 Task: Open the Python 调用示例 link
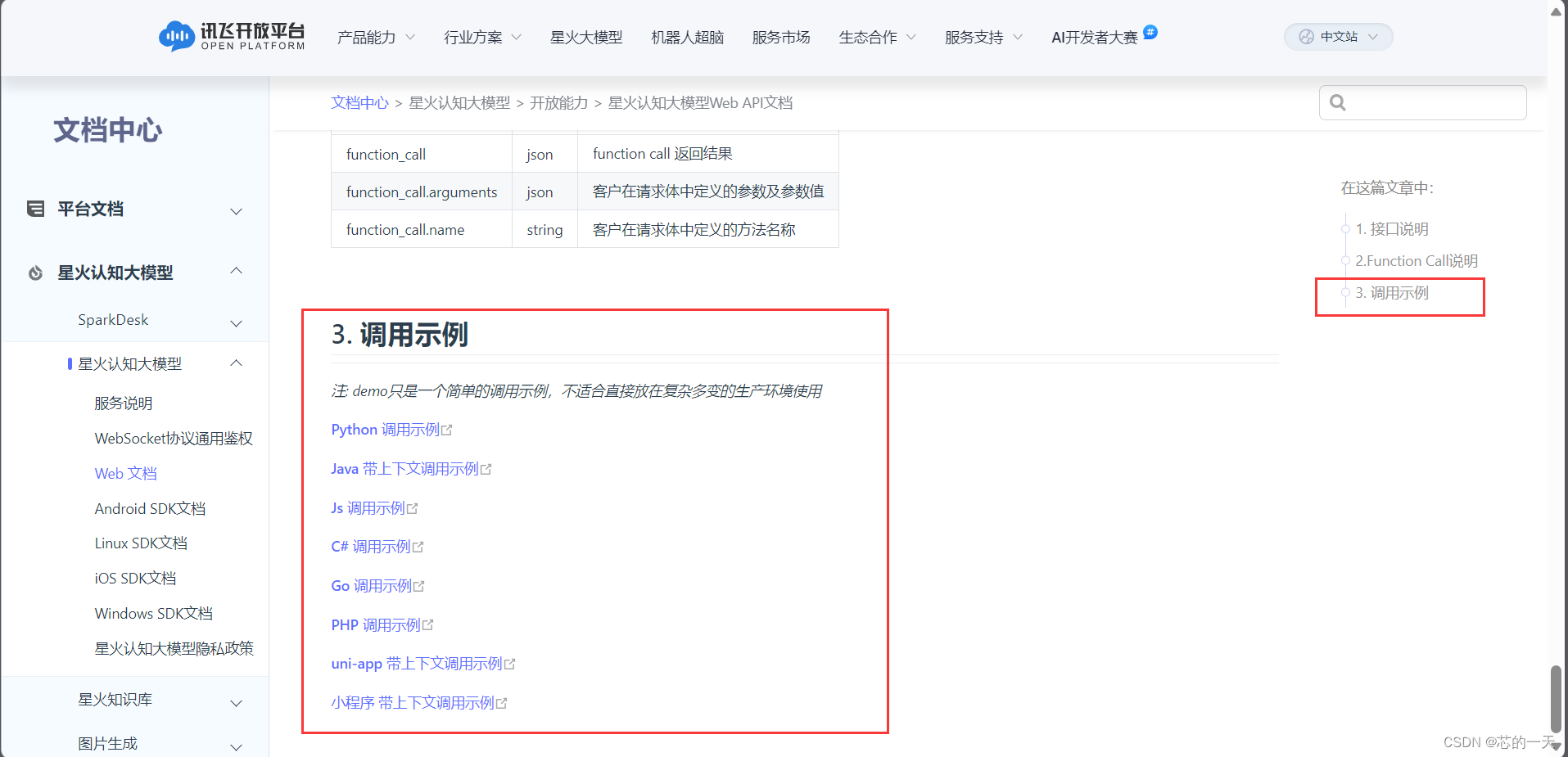coord(385,430)
